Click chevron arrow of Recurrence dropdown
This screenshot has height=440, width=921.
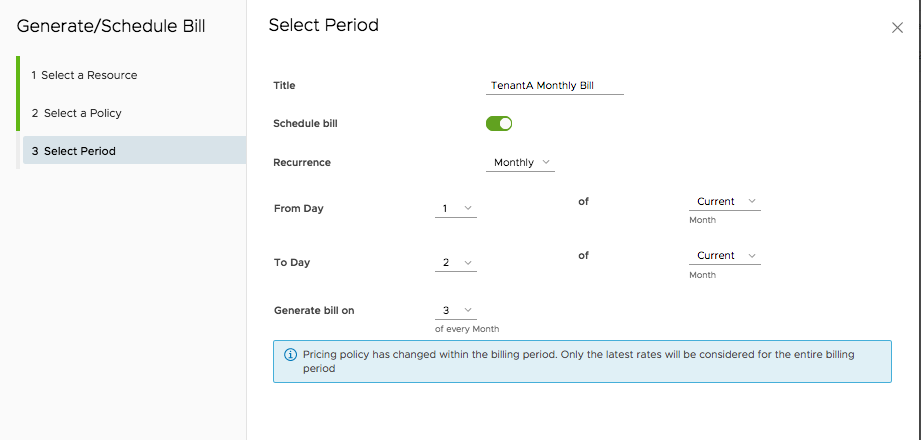[x=547, y=163]
